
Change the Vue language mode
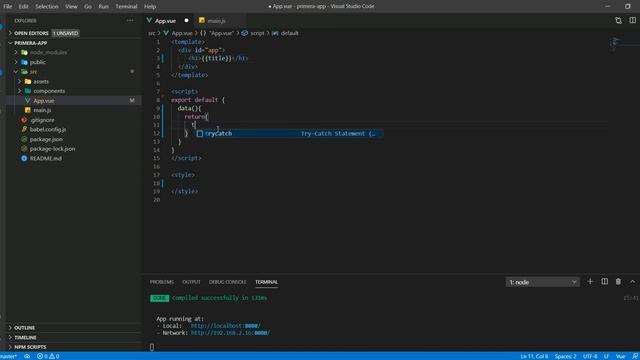(620, 356)
